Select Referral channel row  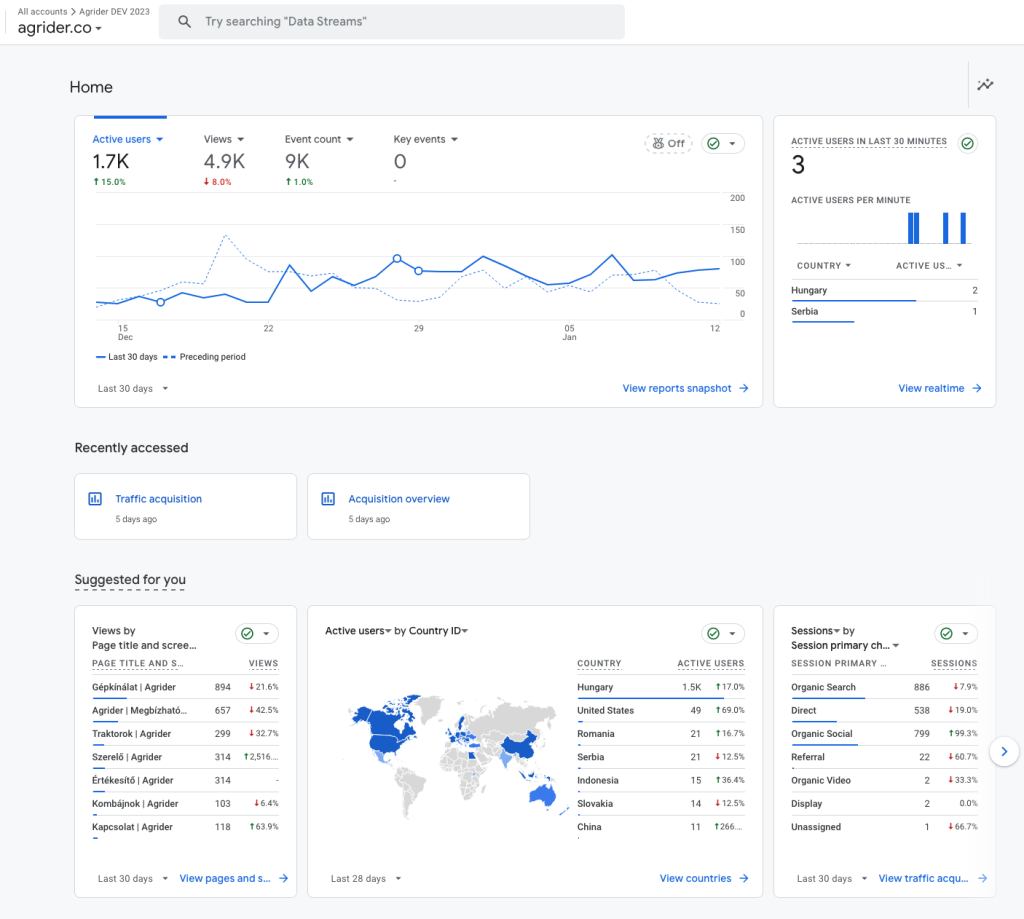tap(884, 757)
